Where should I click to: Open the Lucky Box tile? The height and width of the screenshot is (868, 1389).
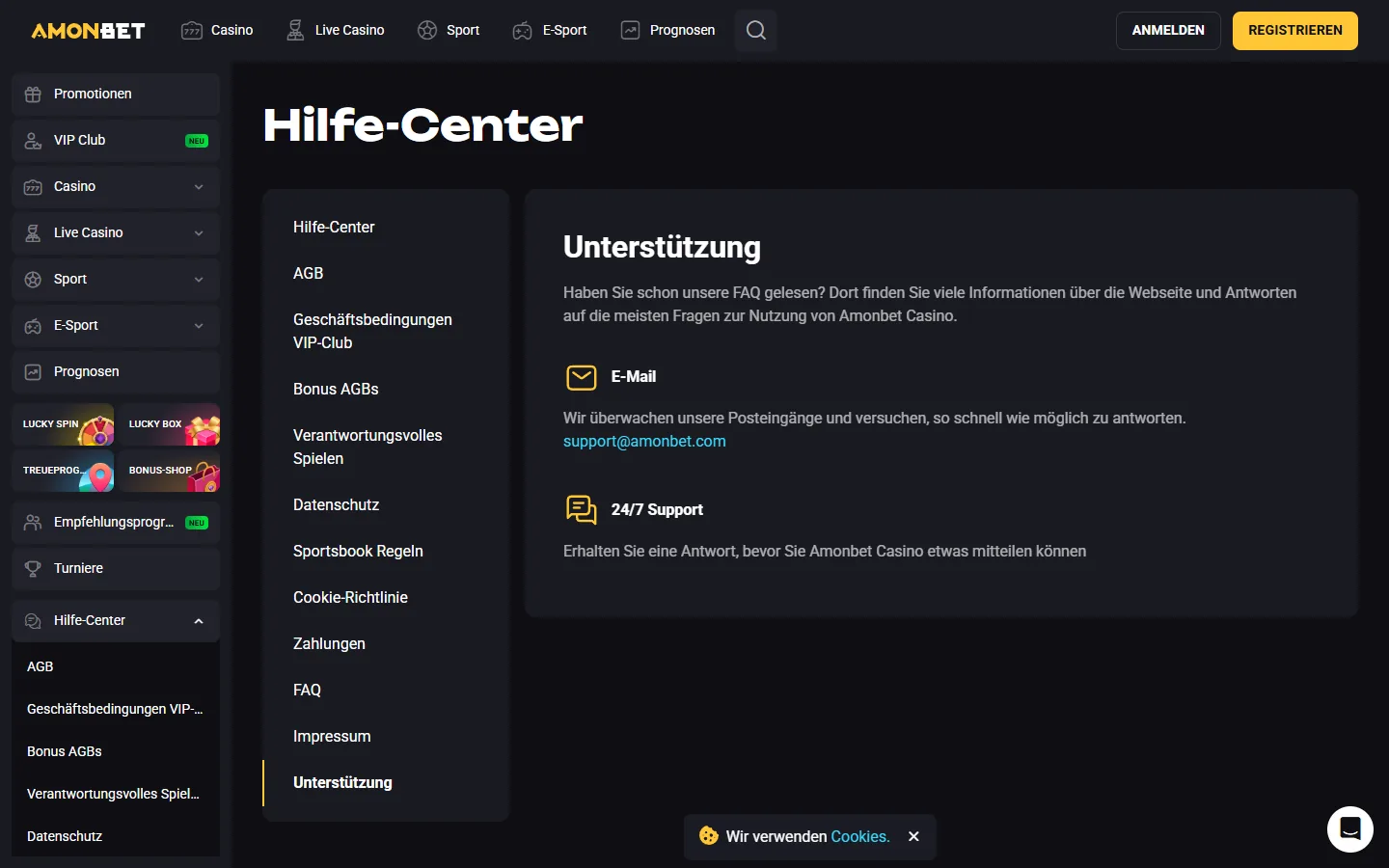[x=169, y=424]
